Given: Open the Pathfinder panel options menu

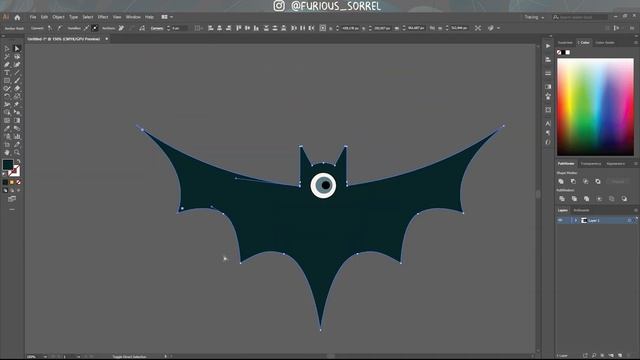Looking at the screenshot, I should (x=636, y=164).
